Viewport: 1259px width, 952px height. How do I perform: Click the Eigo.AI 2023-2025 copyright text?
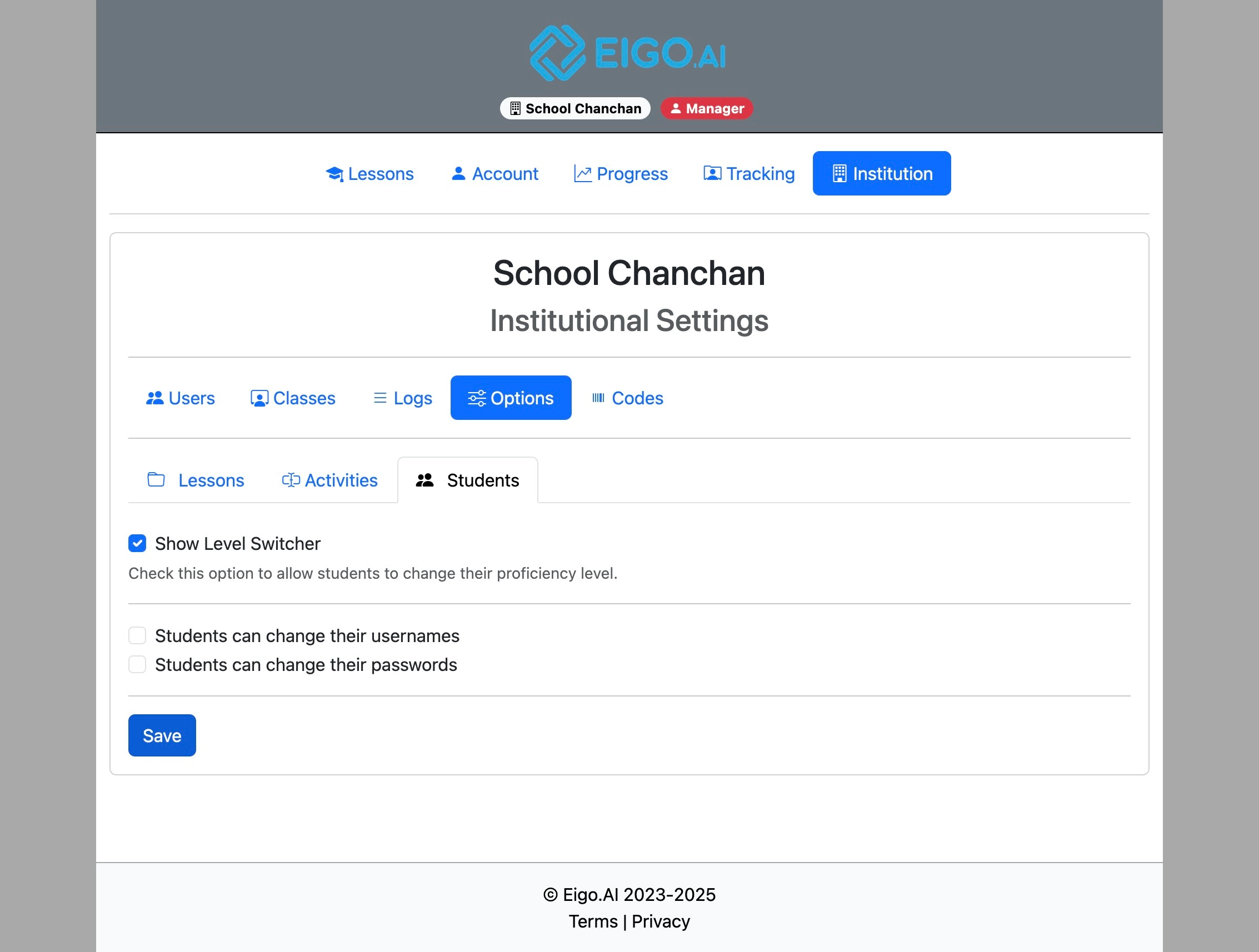tap(629, 895)
